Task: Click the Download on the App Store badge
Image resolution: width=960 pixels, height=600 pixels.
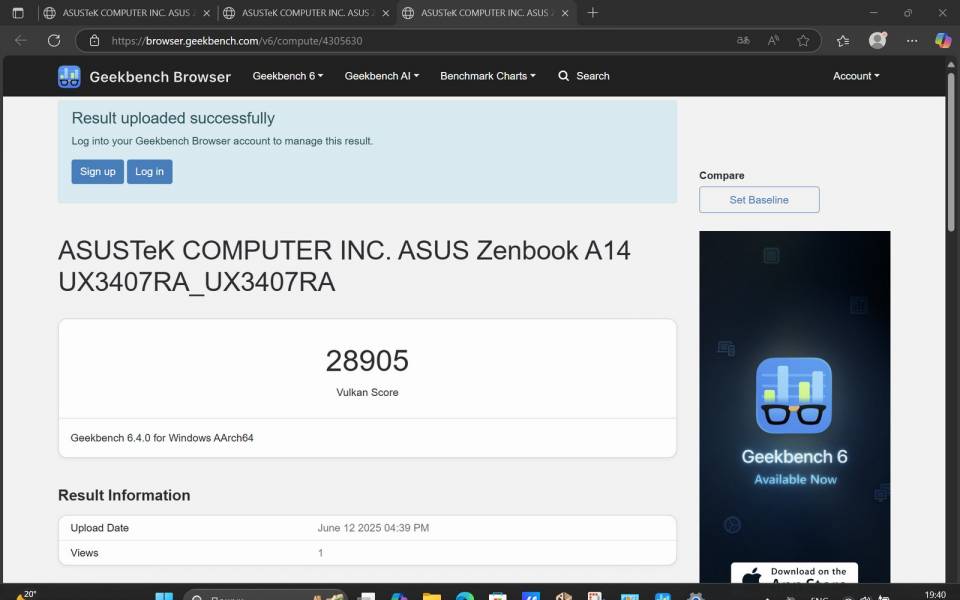Action: pyautogui.click(x=794, y=573)
